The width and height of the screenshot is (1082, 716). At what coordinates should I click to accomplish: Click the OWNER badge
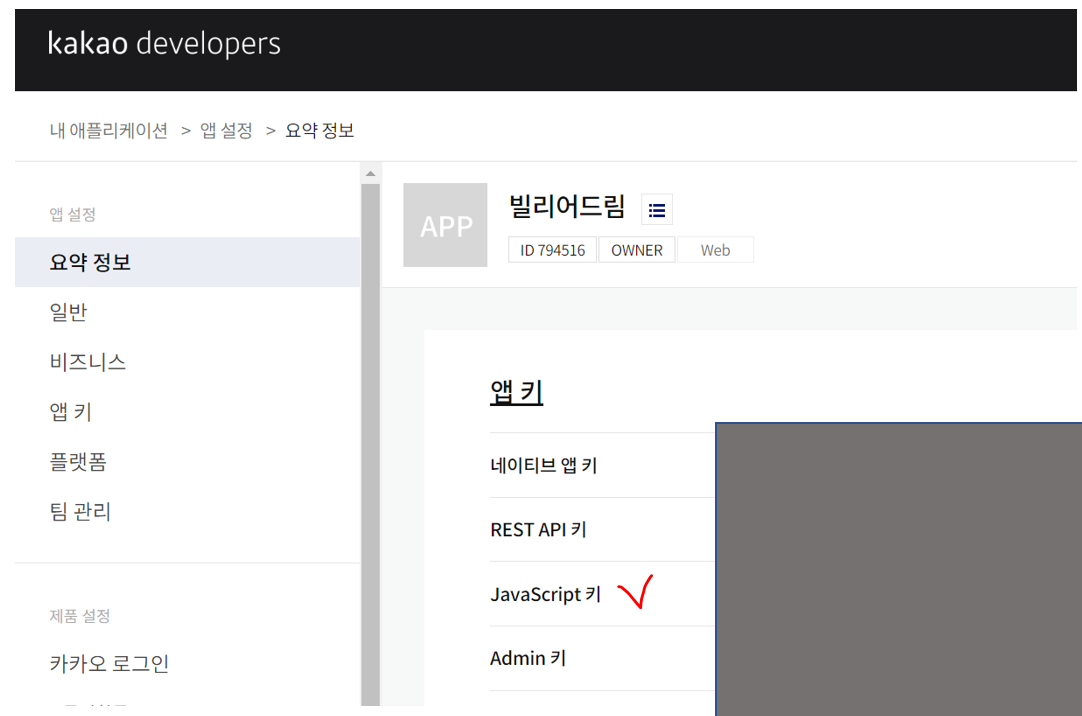637,250
